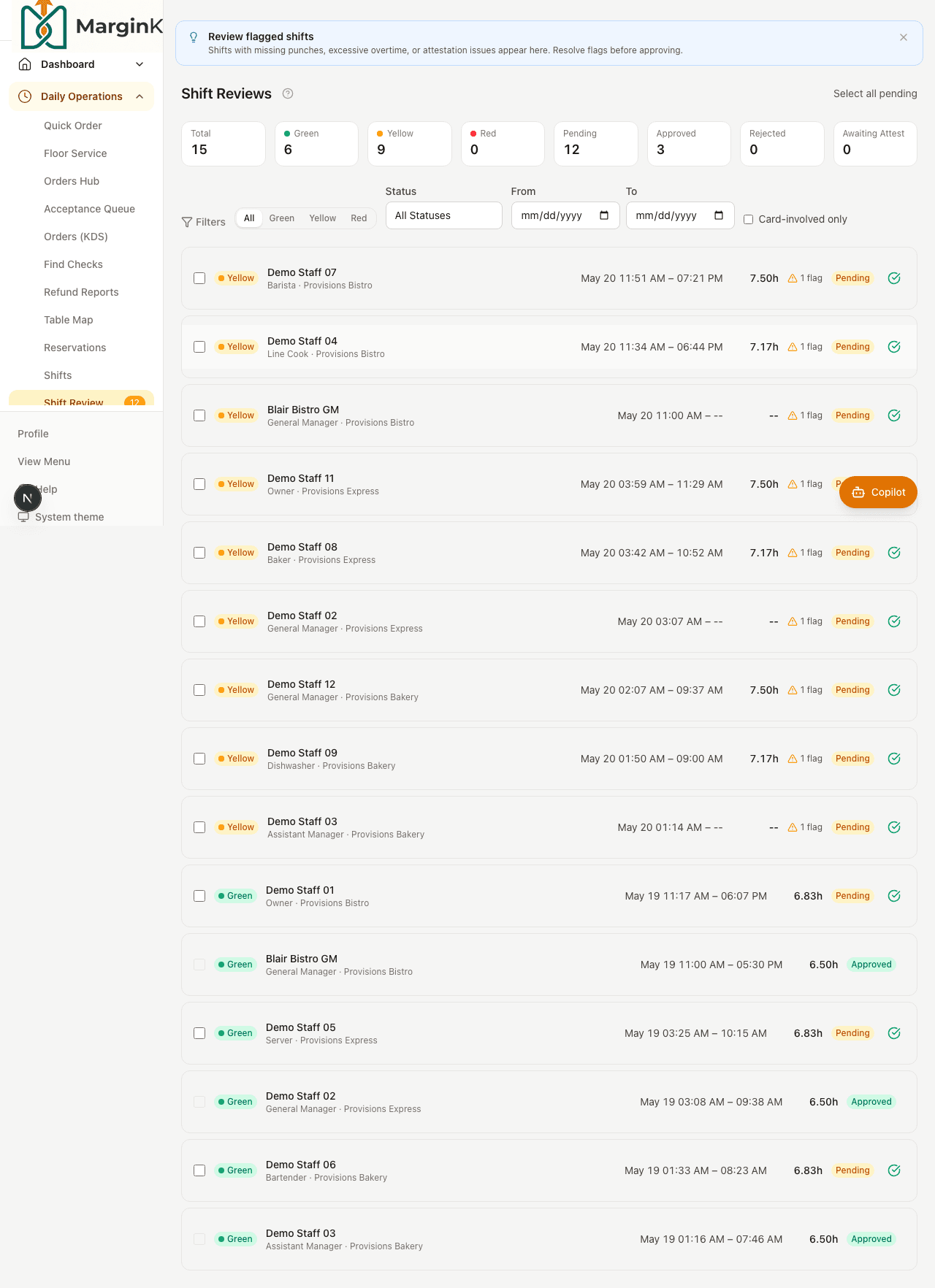Click the To date input field
This screenshot has height=1288, width=935.
[680, 215]
